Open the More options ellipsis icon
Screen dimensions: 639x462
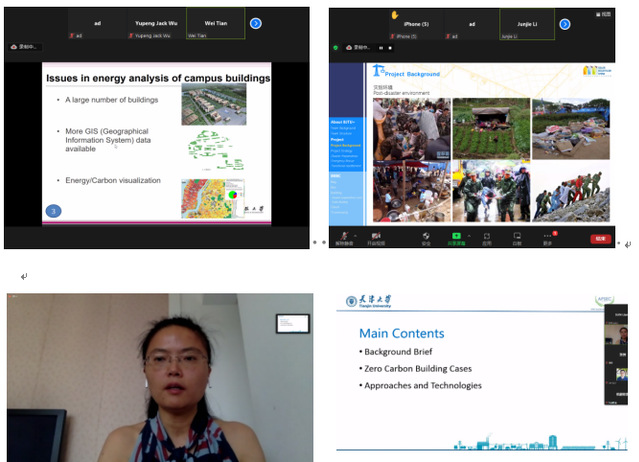(547, 236)
